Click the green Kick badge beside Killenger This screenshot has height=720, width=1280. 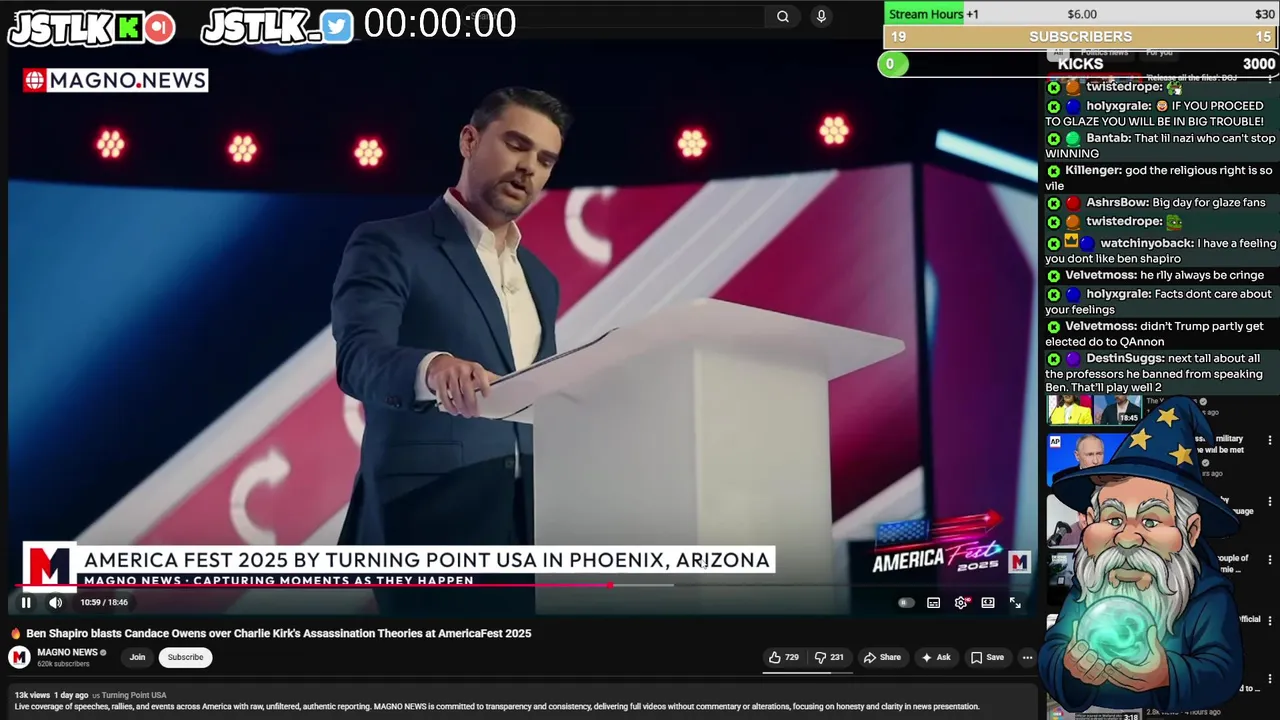point(1053,171)
